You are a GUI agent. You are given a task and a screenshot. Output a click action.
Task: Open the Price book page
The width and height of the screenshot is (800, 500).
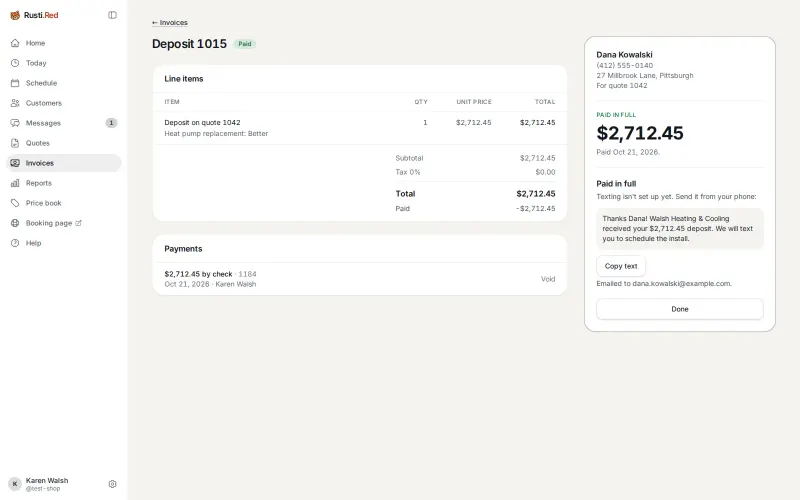click(x=64, y=203)
